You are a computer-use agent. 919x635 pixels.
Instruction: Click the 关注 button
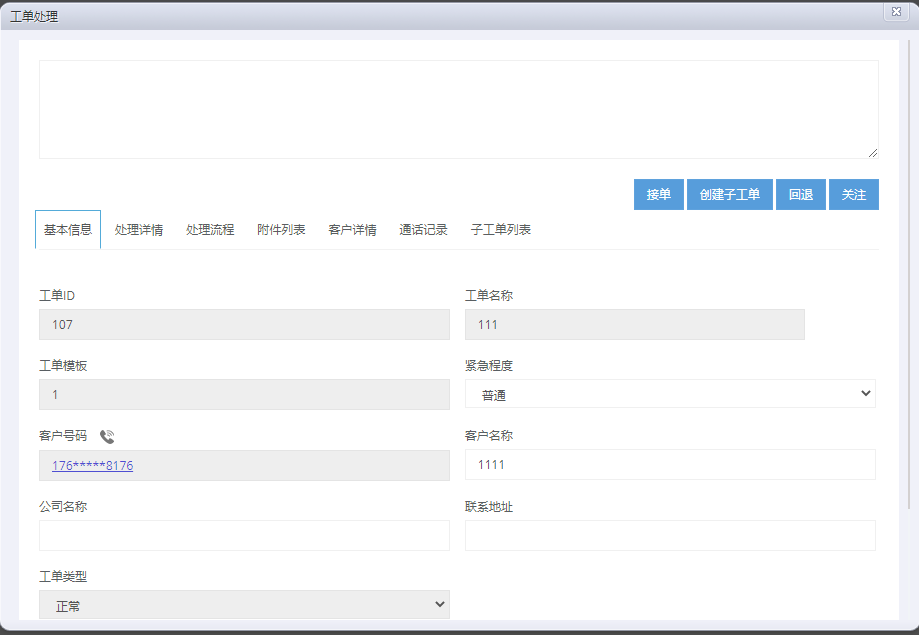pyautogui.click(x=854, y=195)
